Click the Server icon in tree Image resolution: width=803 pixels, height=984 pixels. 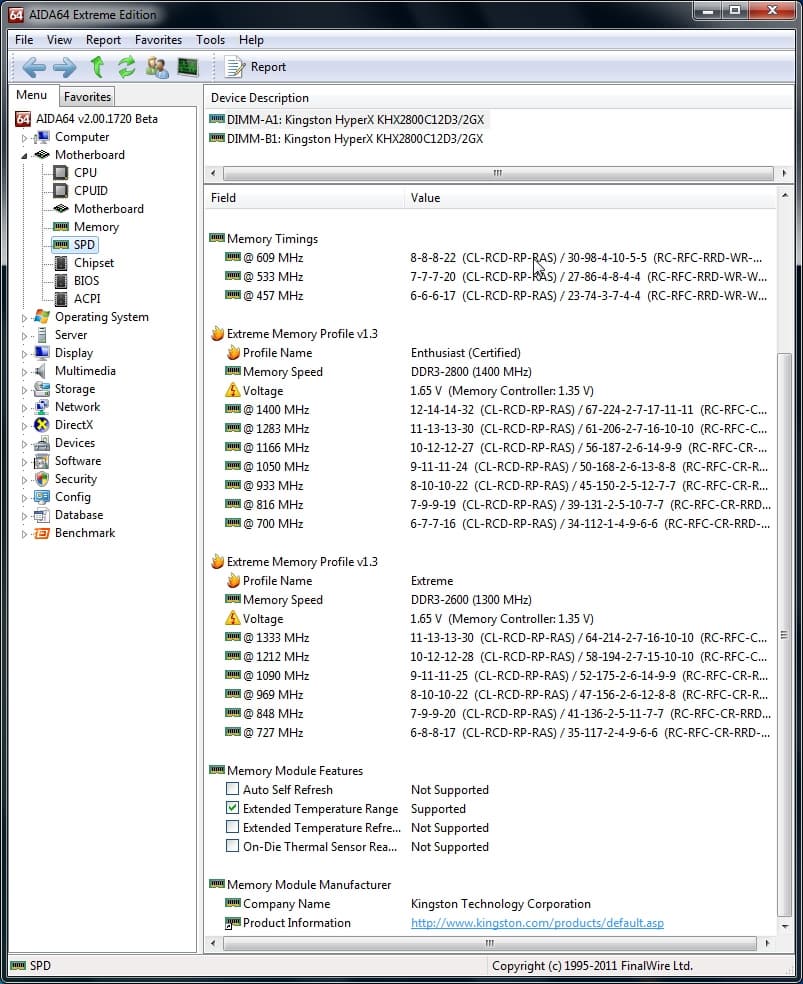42,335
